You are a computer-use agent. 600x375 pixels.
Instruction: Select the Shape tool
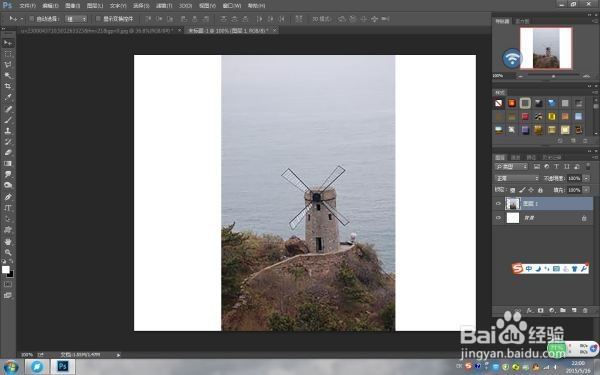[8, 230]
